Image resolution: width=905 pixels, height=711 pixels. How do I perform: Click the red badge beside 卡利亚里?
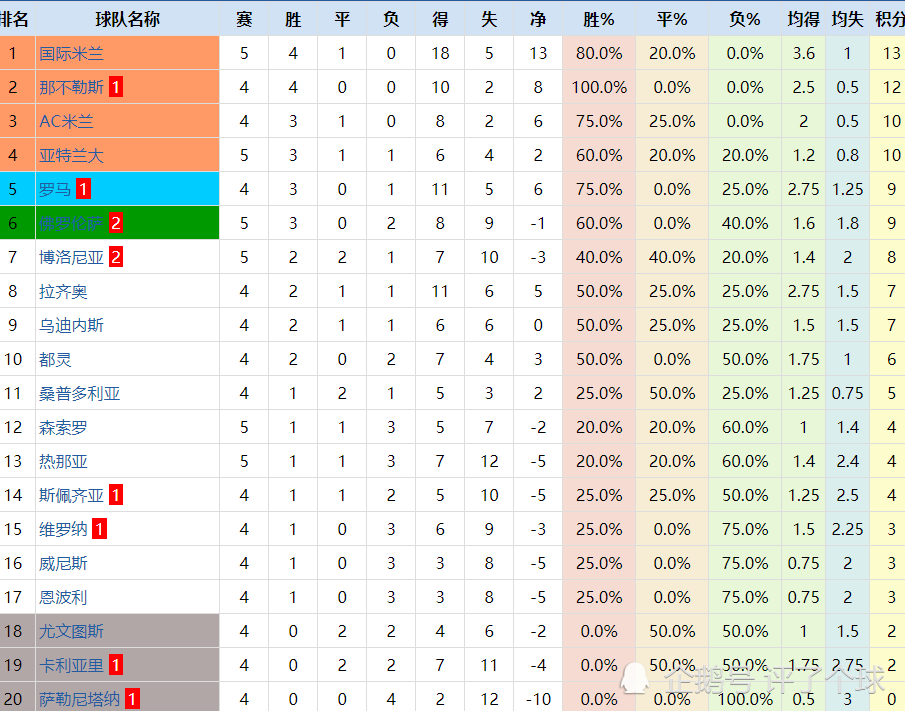[x=115, y=665]
